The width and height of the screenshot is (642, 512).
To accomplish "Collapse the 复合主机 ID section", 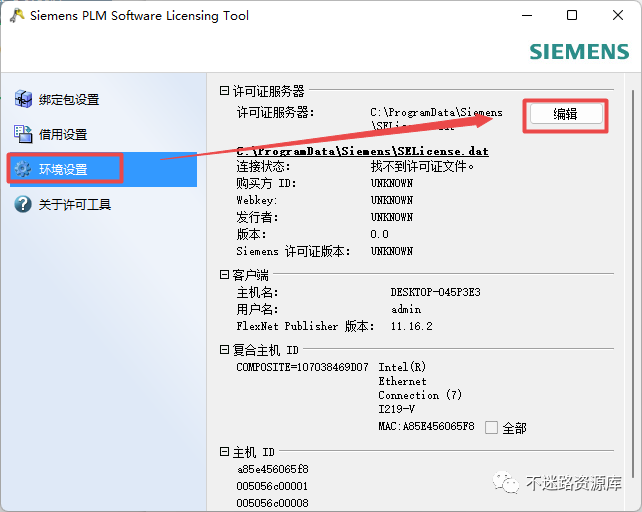I will pos(224,349).
